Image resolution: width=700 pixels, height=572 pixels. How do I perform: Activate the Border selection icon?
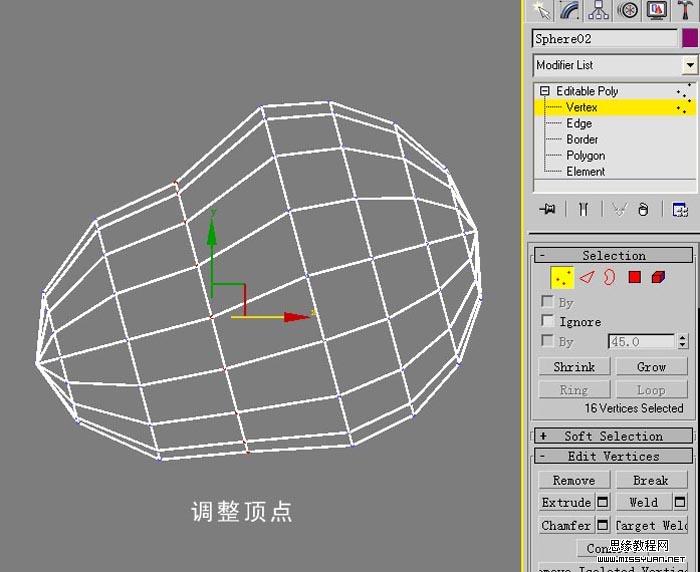(x=609, y=277)
